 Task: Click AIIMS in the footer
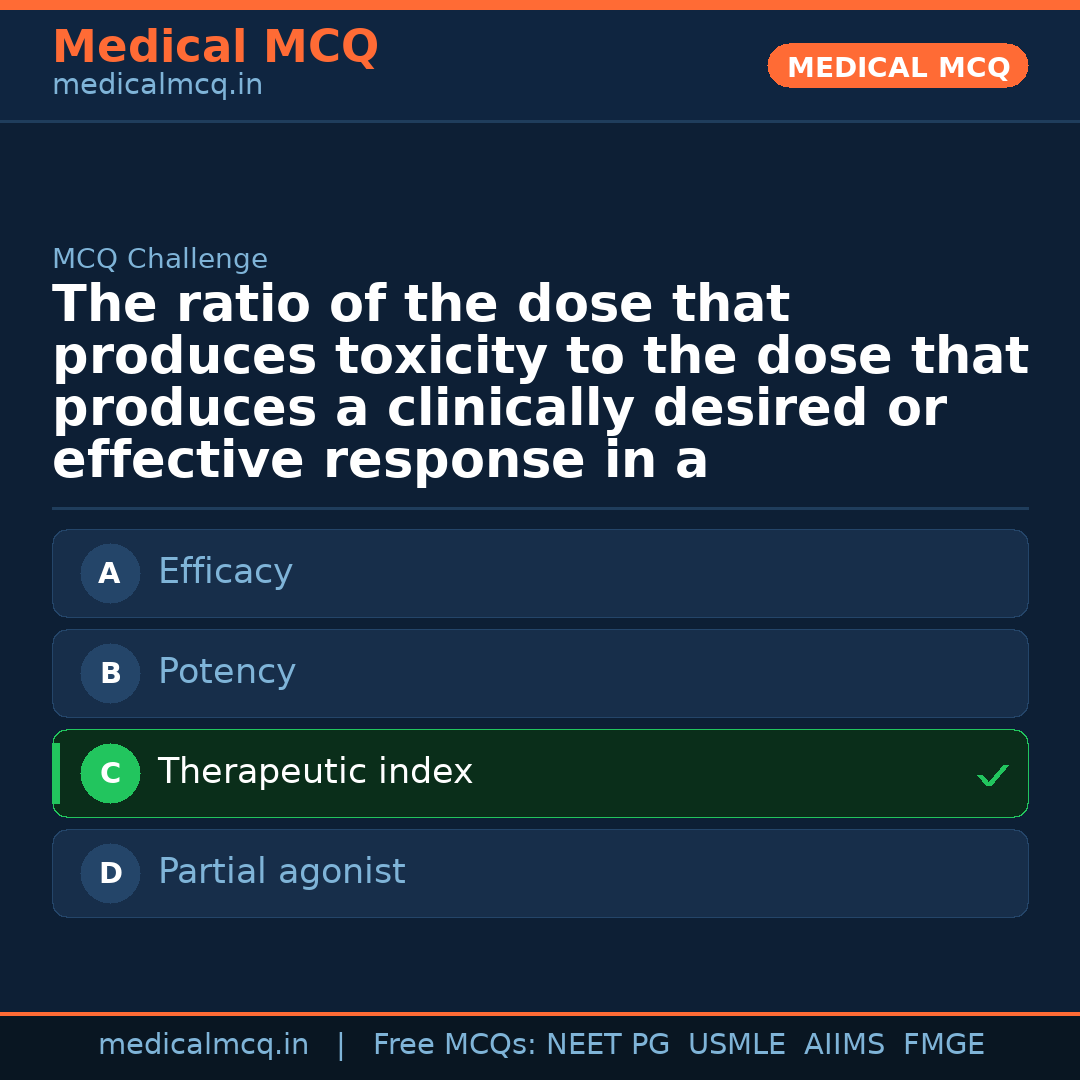[x=844, y=1045]
